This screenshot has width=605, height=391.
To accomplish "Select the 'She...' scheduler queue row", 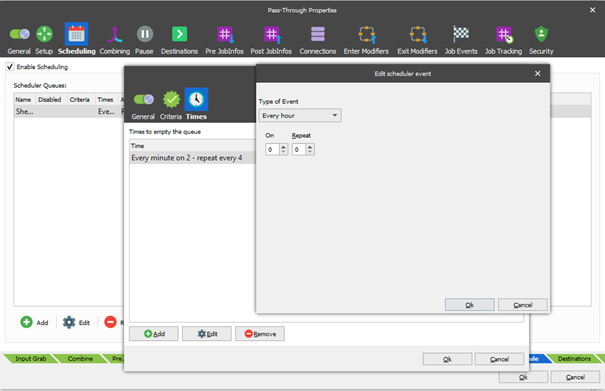I will click(69, 112).
